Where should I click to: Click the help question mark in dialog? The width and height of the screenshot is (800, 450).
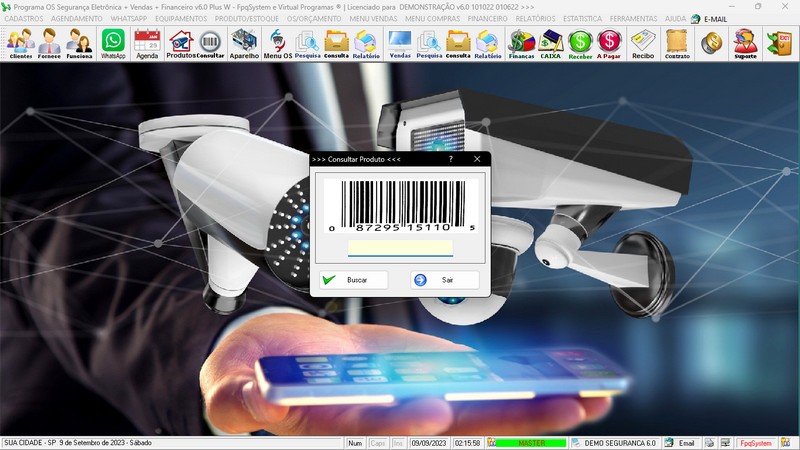451,159
